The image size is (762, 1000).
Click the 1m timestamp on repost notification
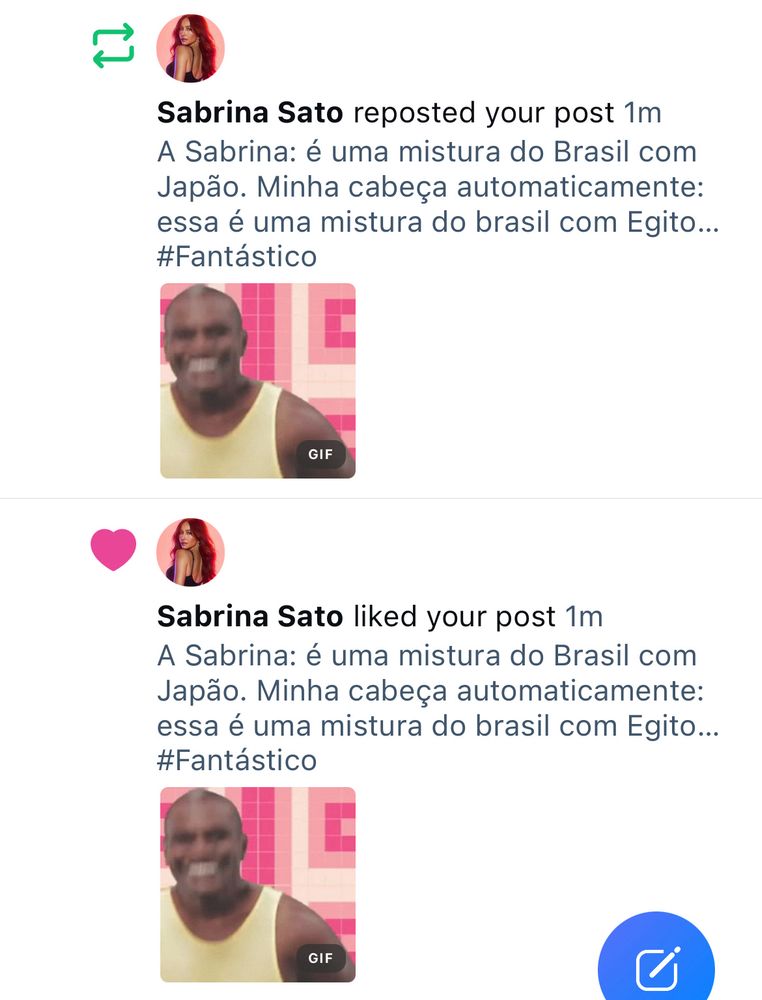643,113
